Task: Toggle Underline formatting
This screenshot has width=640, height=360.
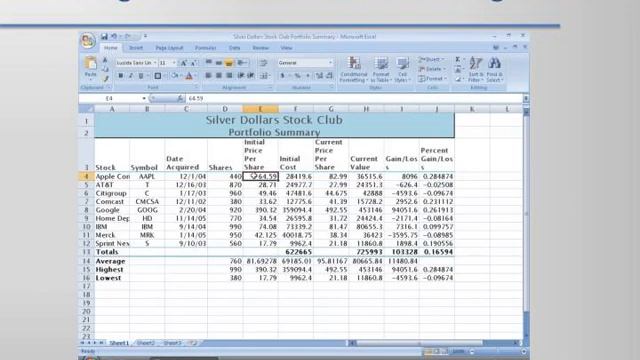Action: (x=141, y=76)
